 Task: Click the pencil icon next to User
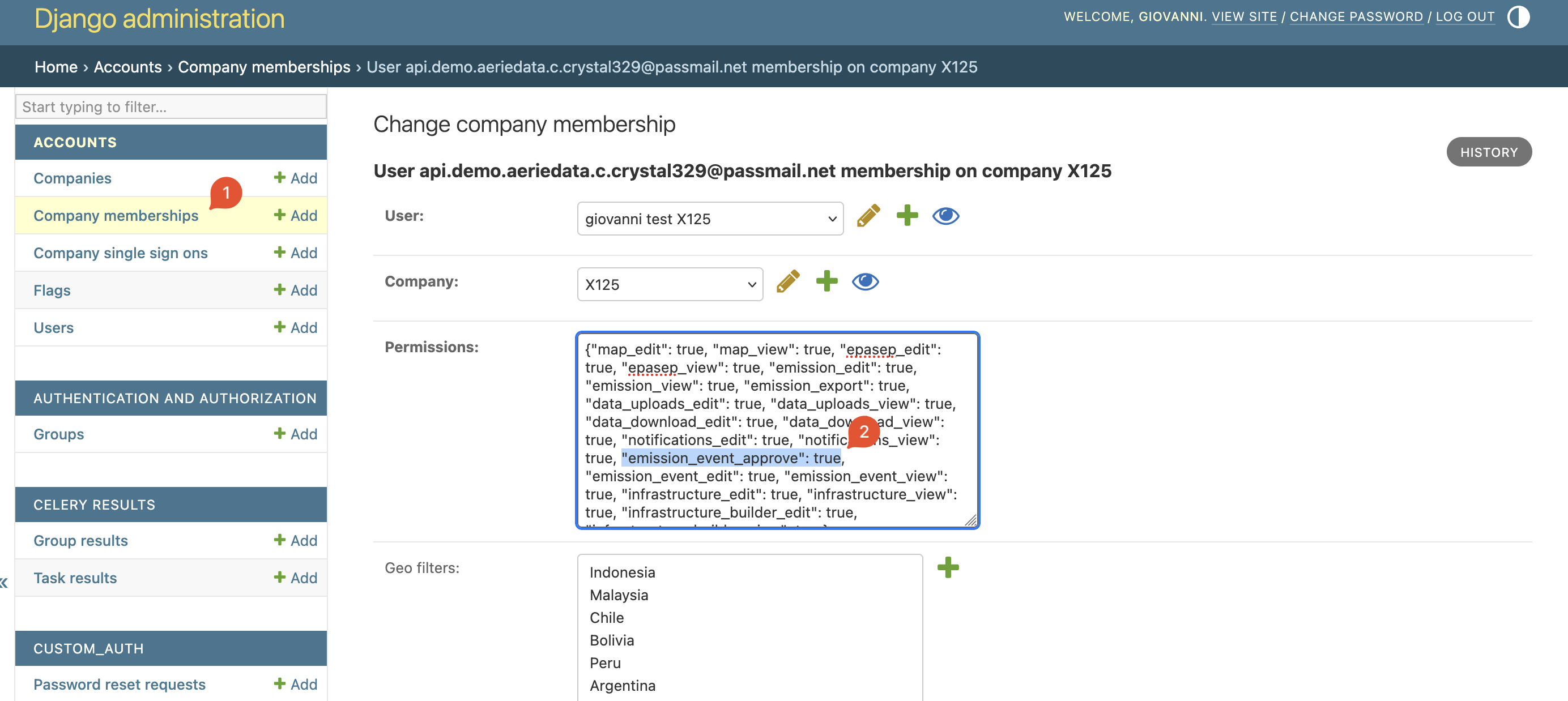click(868, 216)
